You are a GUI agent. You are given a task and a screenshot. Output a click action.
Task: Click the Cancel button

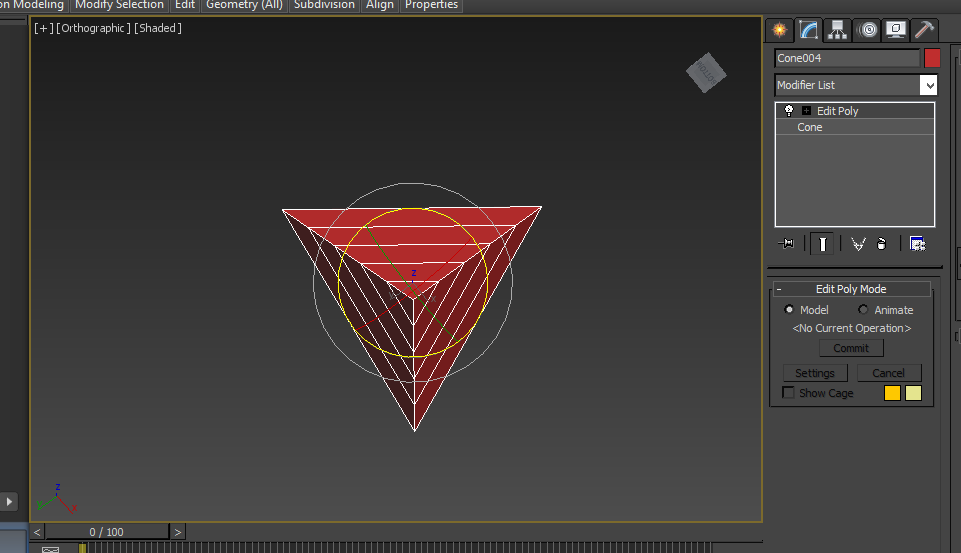tap(889, 373)
